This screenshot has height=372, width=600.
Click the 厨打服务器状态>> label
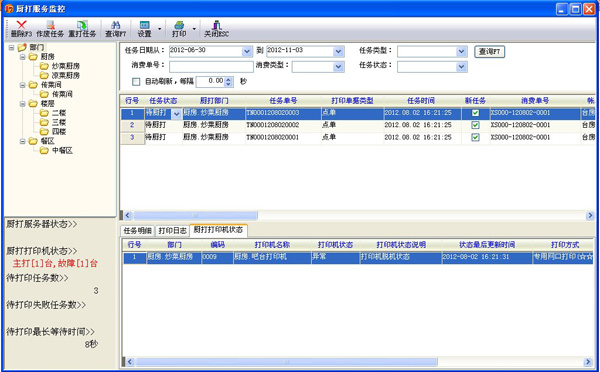pos(41,224)
